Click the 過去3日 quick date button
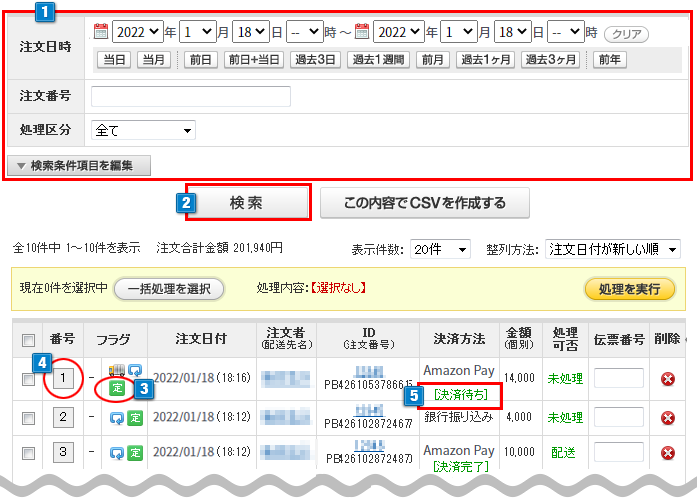 pyautogui.click(x=315, y=60)
